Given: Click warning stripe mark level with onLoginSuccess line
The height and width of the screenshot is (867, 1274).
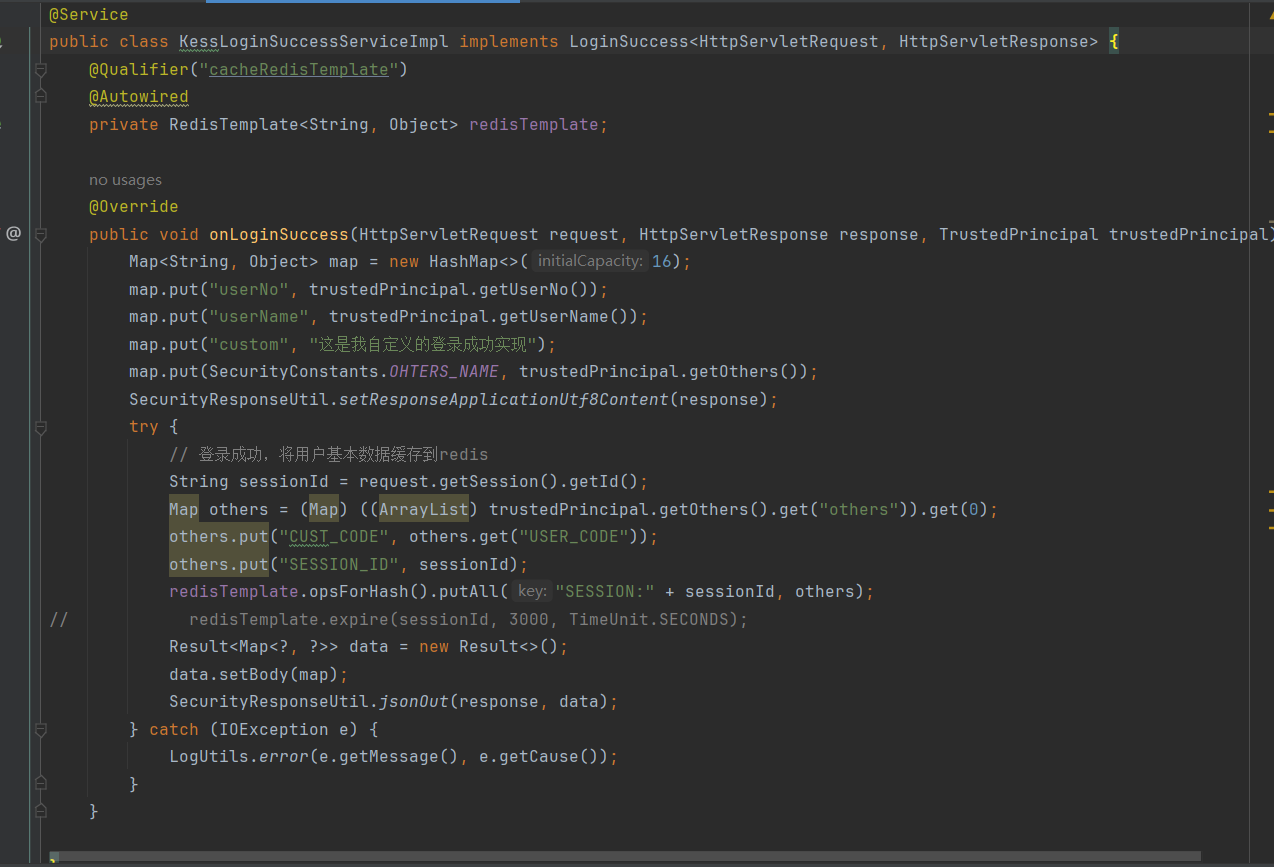Looking at the screenshot, I should (1268, 223).
